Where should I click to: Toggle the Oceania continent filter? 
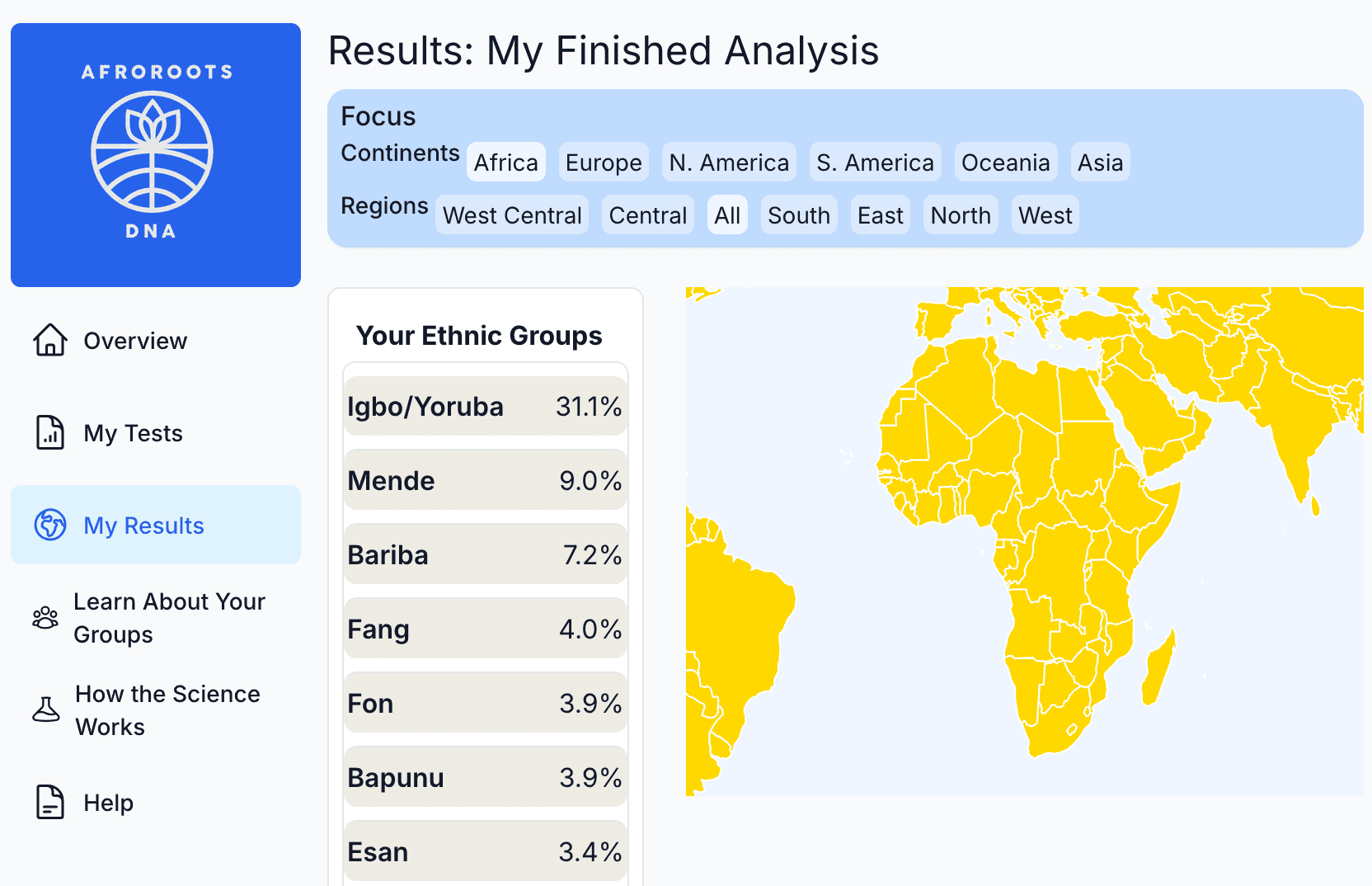pyautogui.click(x=1005, y=162)
